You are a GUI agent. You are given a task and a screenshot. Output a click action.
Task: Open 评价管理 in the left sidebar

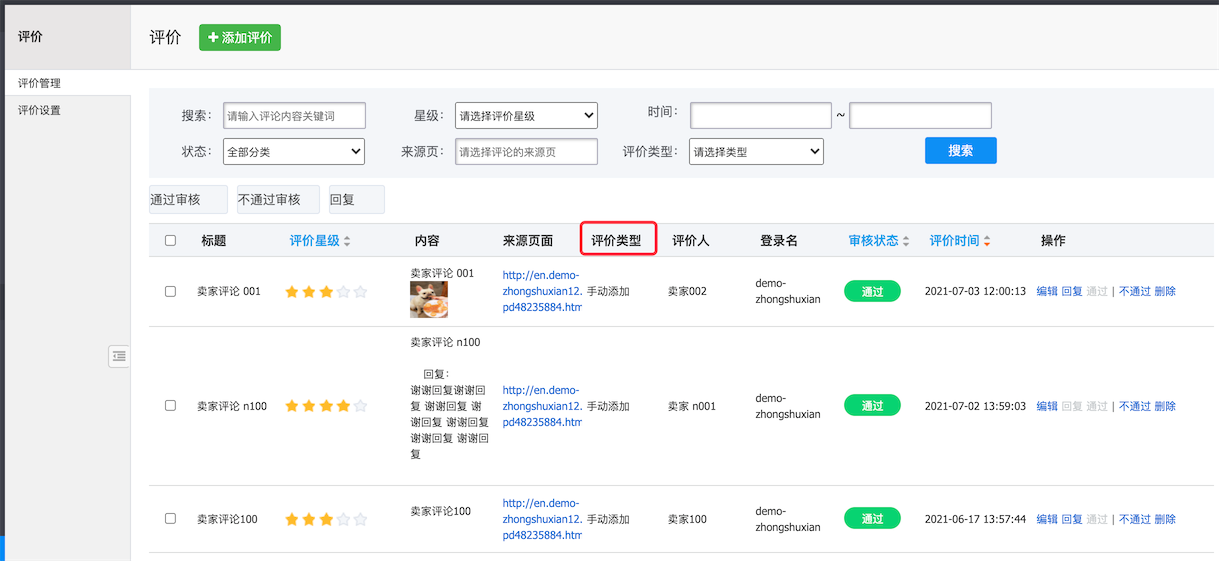40,83
